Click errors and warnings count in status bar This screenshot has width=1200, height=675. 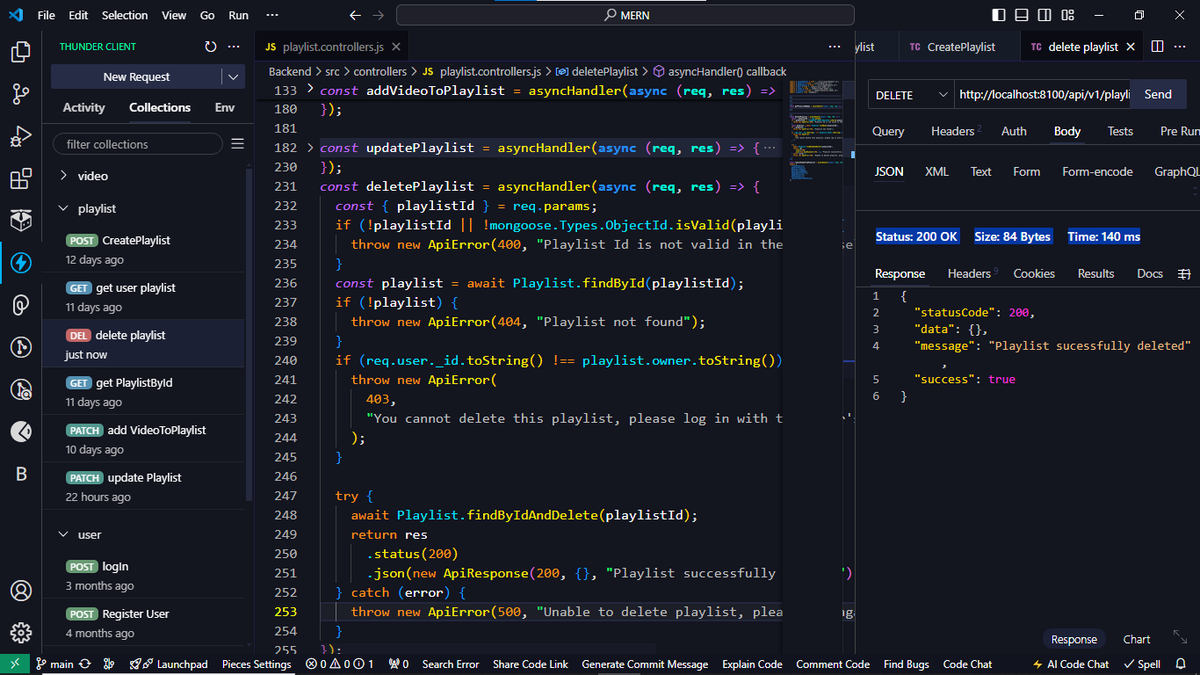click(x=340, y=664)
